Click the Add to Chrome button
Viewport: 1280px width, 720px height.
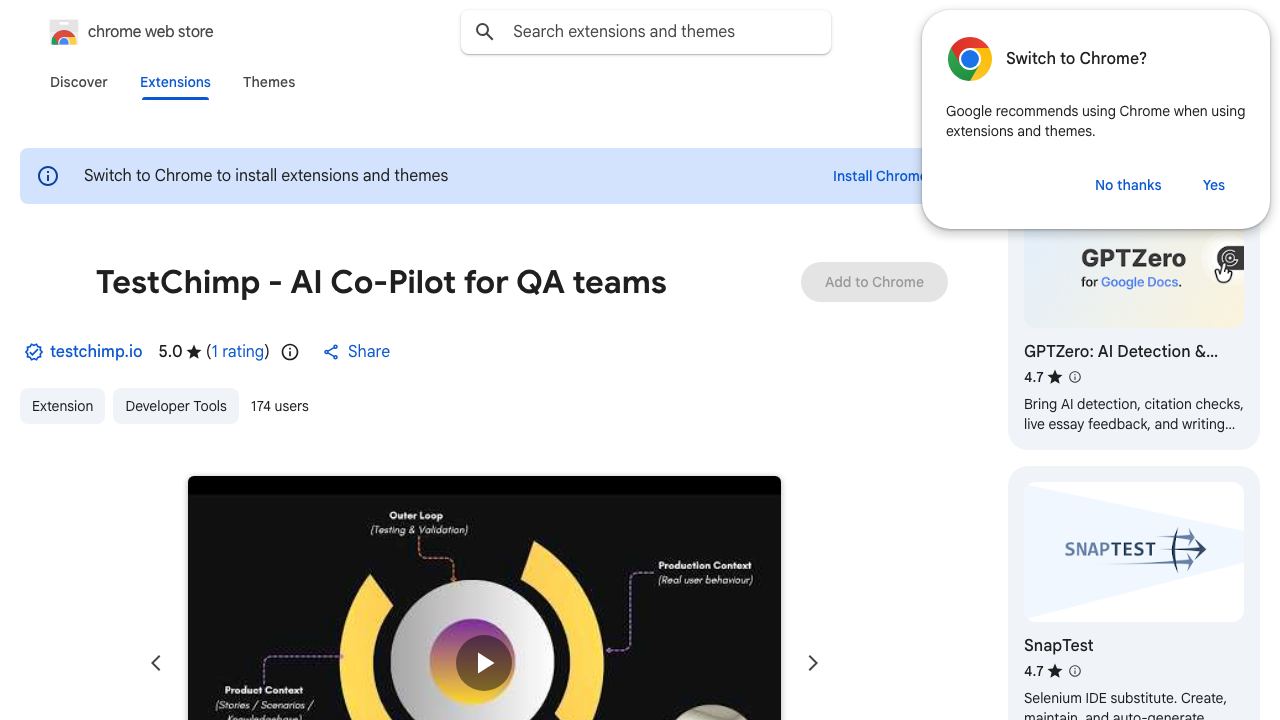874,282
